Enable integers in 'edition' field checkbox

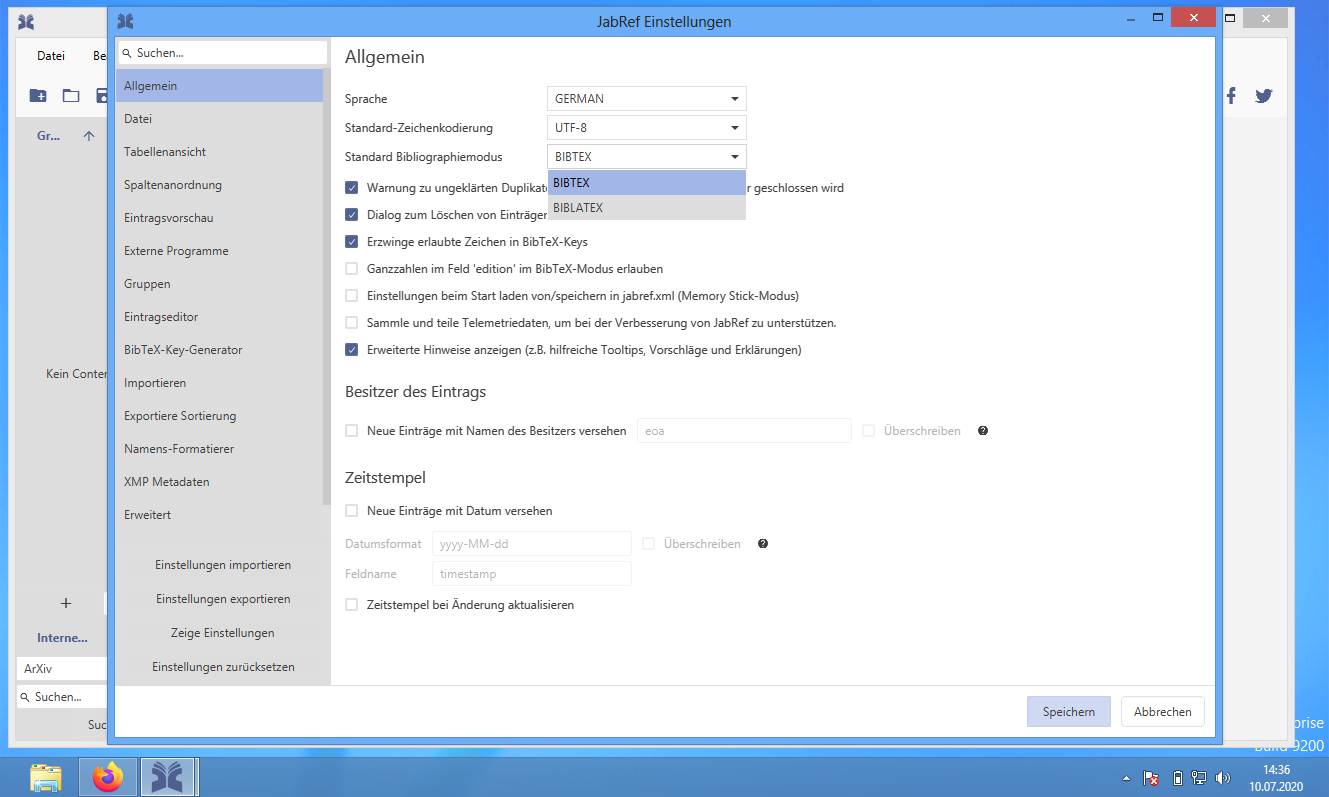tap(352, 269)
